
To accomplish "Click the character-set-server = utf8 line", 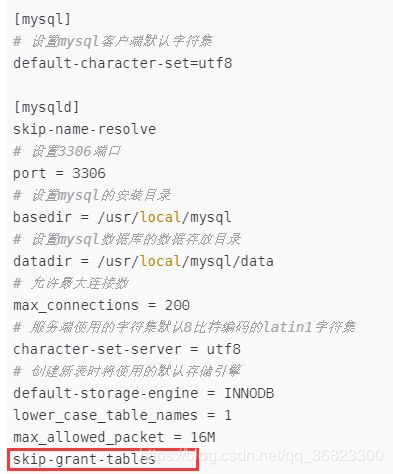I will pos(127,349).
